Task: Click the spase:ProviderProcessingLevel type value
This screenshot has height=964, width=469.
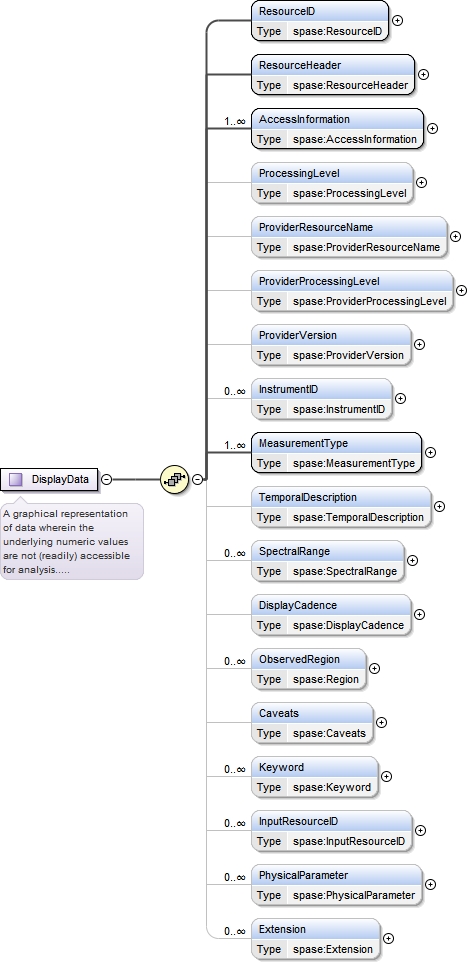Action: (x=369, y=302)
